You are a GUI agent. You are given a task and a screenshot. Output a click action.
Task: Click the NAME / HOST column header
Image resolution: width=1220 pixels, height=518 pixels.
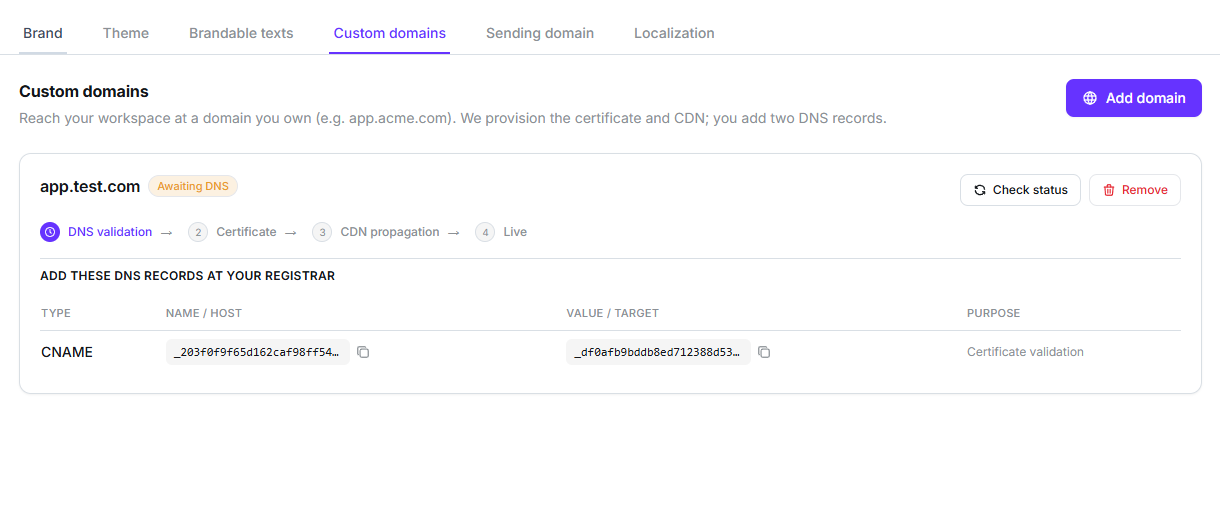pyautogui.click(x=204, y=313)
